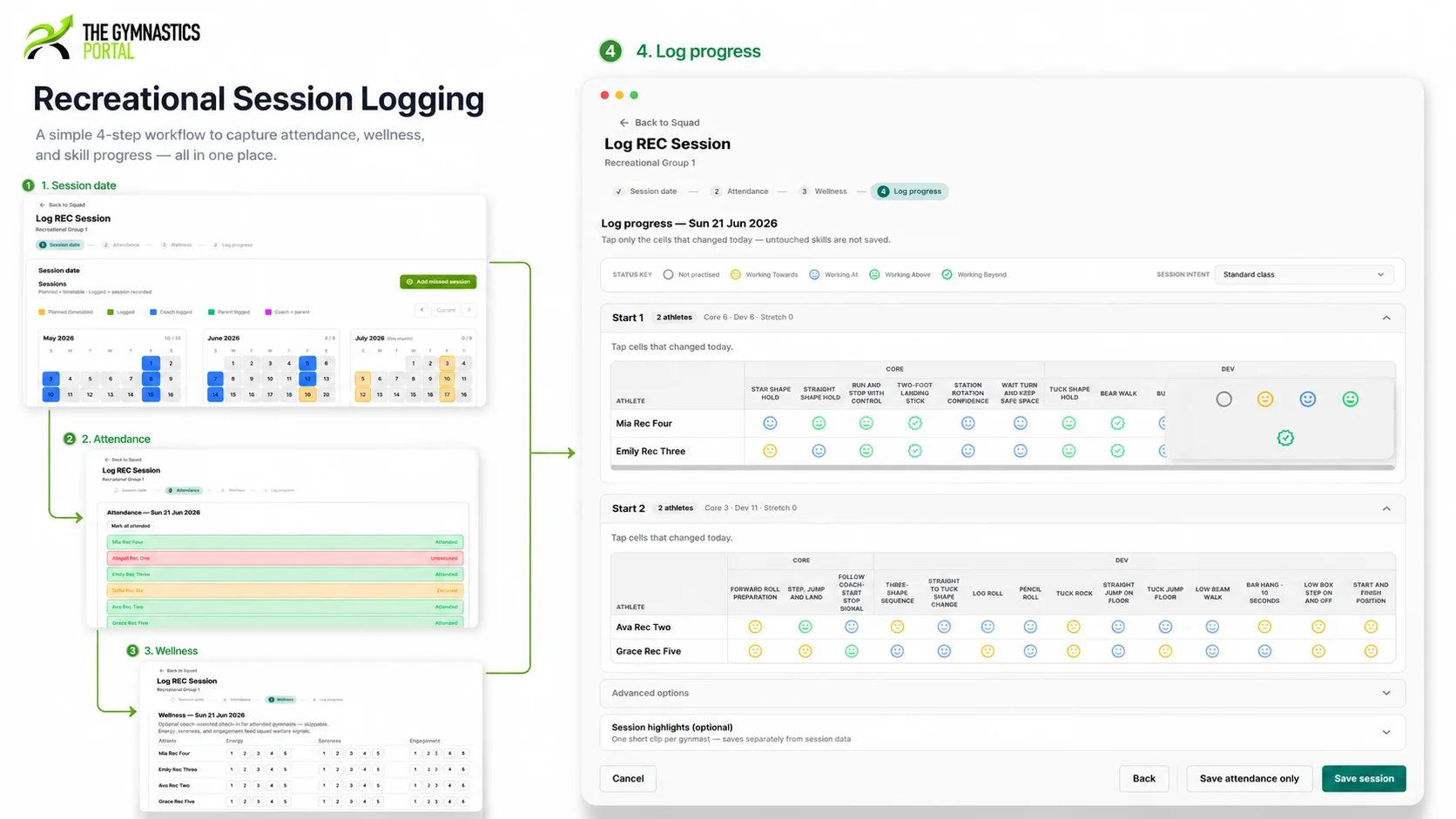Click Mia Rec Four's Bear Walk checkmark
The image size is (1456, 819).
coord(1117,423)
